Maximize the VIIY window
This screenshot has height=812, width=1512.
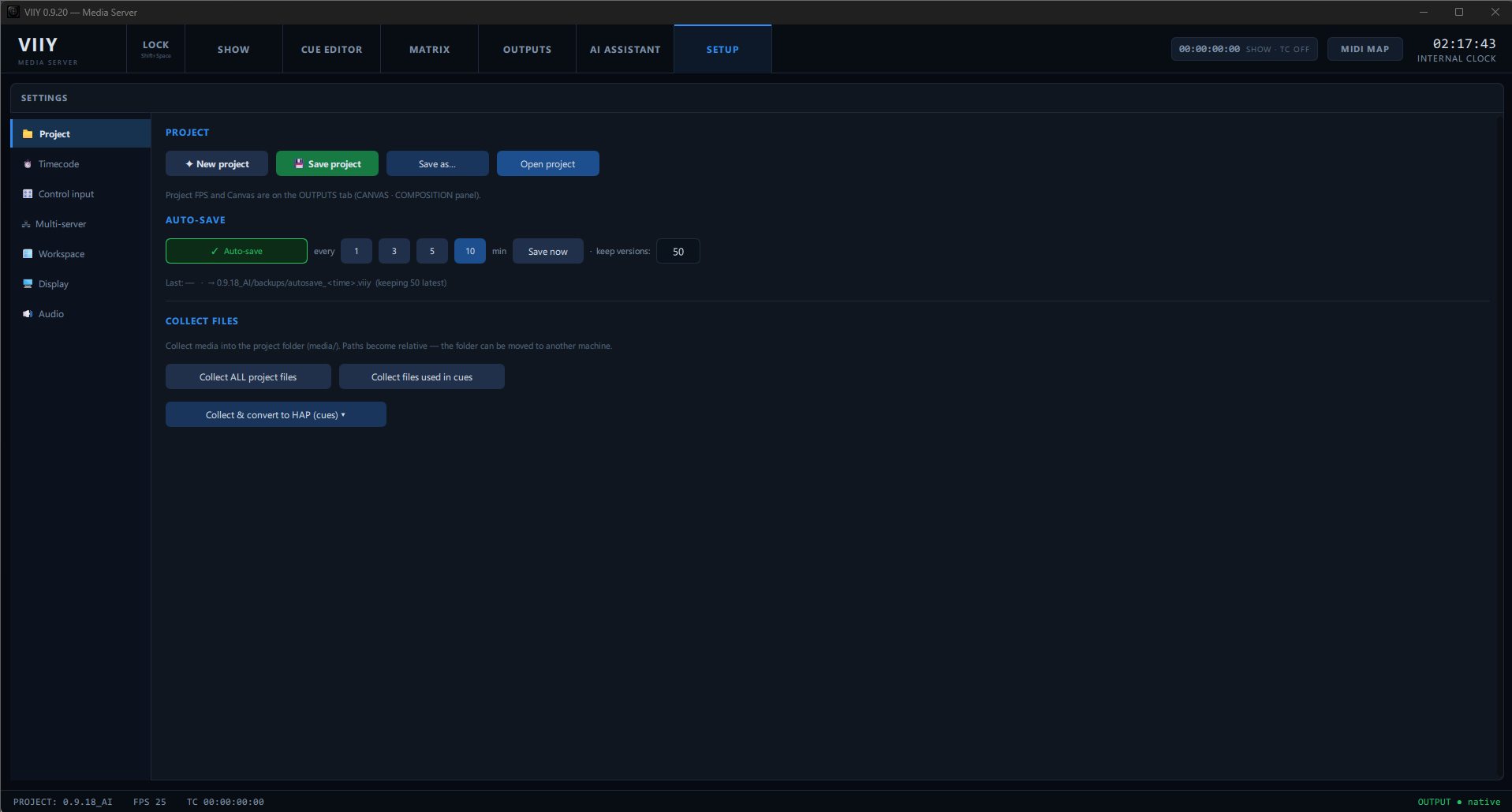1459,12
